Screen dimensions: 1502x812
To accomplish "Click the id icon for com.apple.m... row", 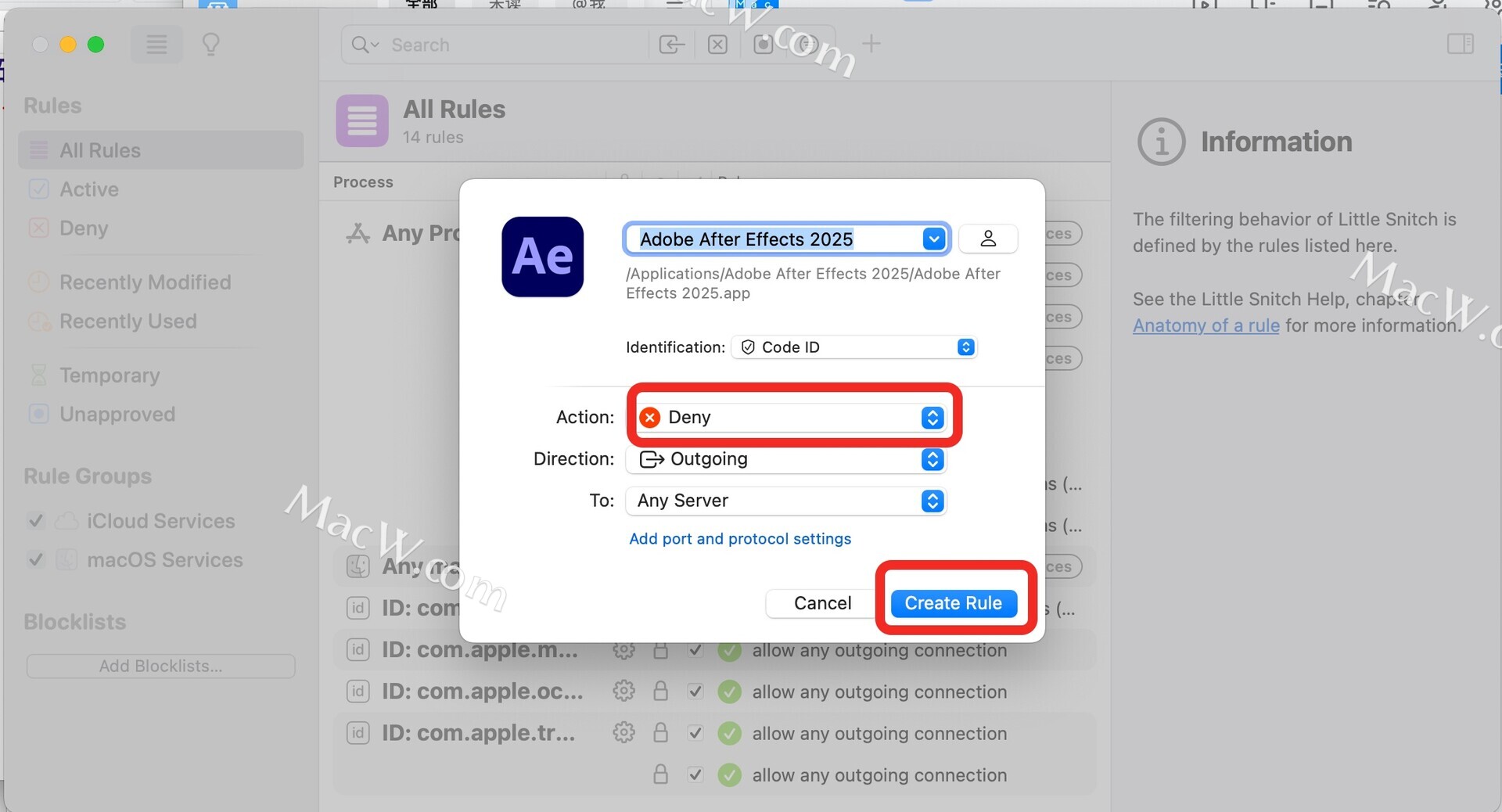I will pos(358,649).
